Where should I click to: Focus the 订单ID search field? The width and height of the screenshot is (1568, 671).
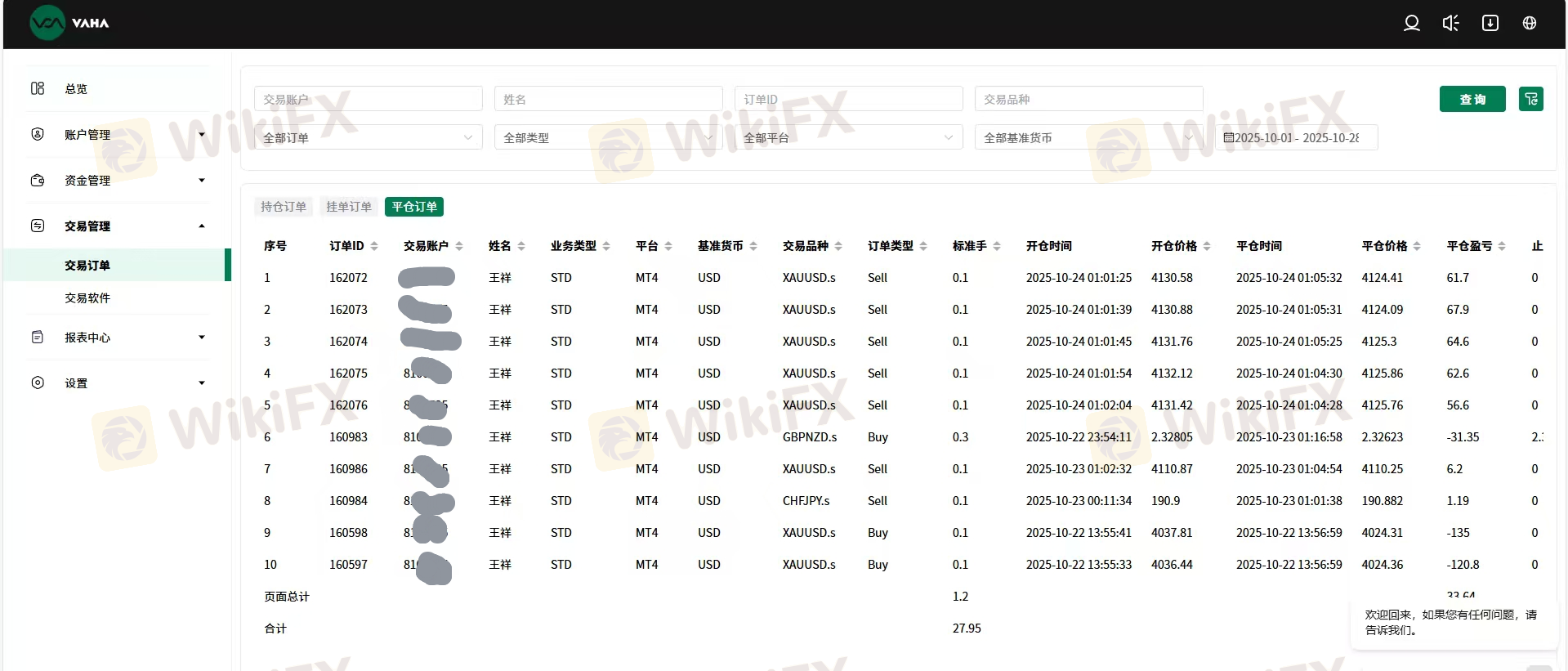(x=849, y=99)
